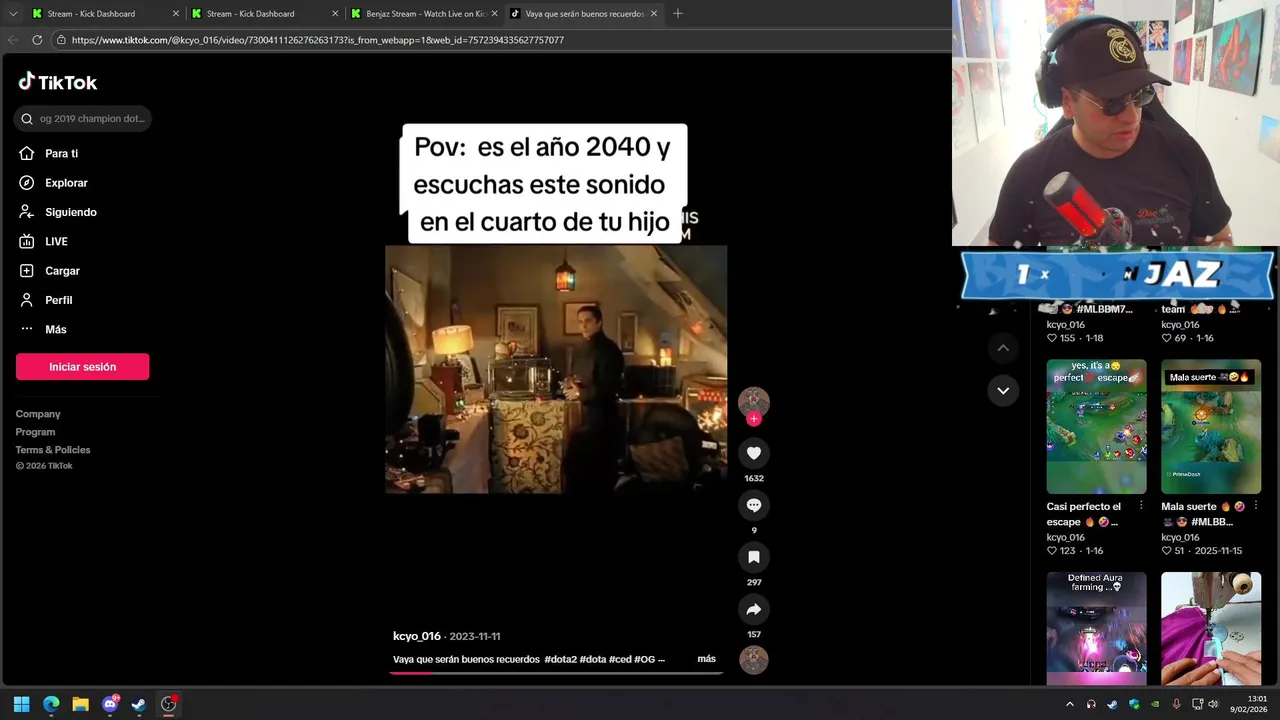Open Mala suerte video thumbnail
Image resolution: width=1280 pixels, height=720 pixels.
tap(1210, 426)
